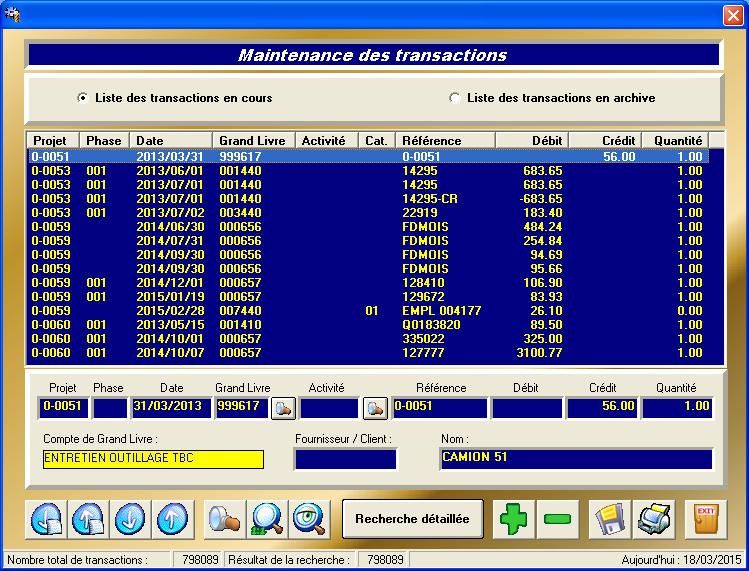Click the Débit column header
This screenshot has width=749, height=571.
[x=545, y=141]
